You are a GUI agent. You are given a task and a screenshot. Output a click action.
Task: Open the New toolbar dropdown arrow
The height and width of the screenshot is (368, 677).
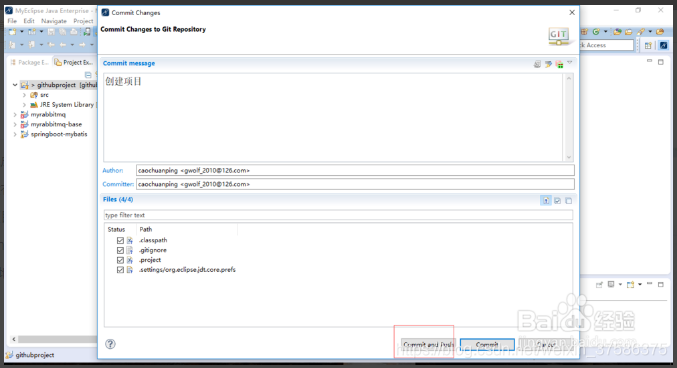pyautogui.click(x=22, y=32)
